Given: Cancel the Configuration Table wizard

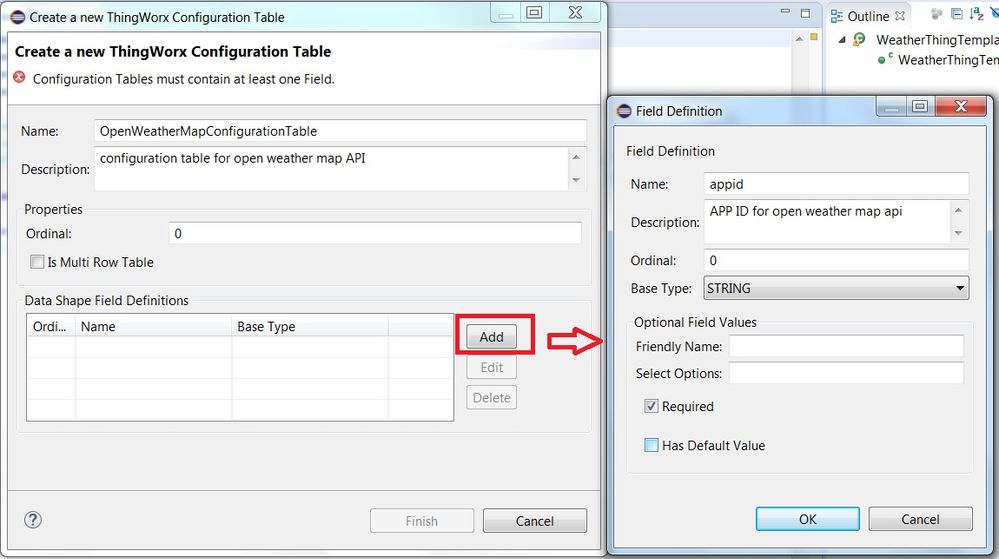Looking at the screenshot, I should [x=535, y=521].
